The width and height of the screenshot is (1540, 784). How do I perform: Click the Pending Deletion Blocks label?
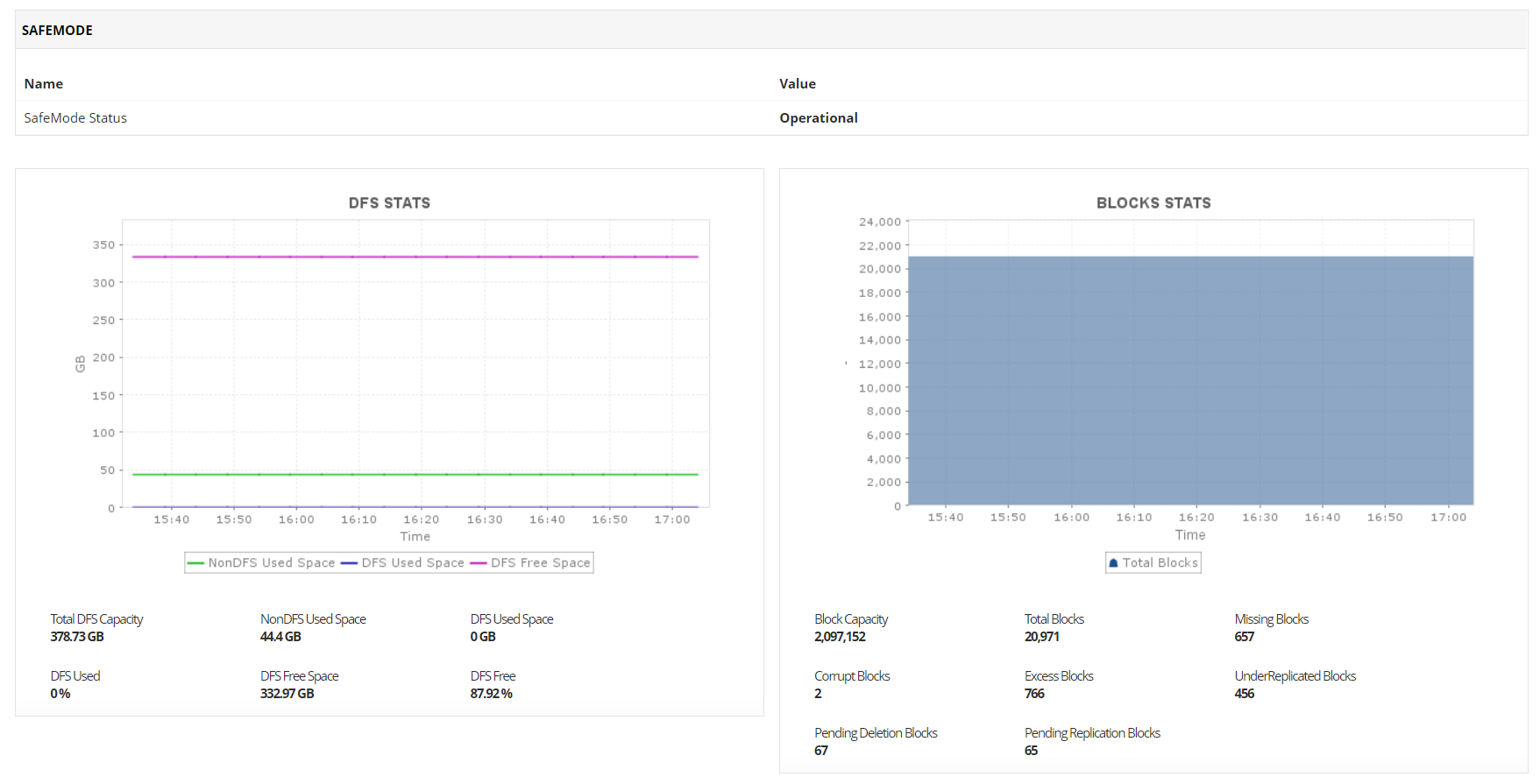click(876, 733)
